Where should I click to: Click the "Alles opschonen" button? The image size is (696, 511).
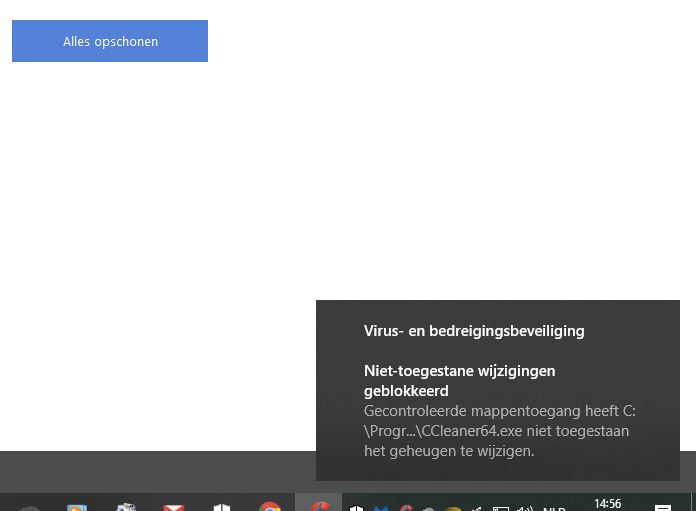[110, 41]
